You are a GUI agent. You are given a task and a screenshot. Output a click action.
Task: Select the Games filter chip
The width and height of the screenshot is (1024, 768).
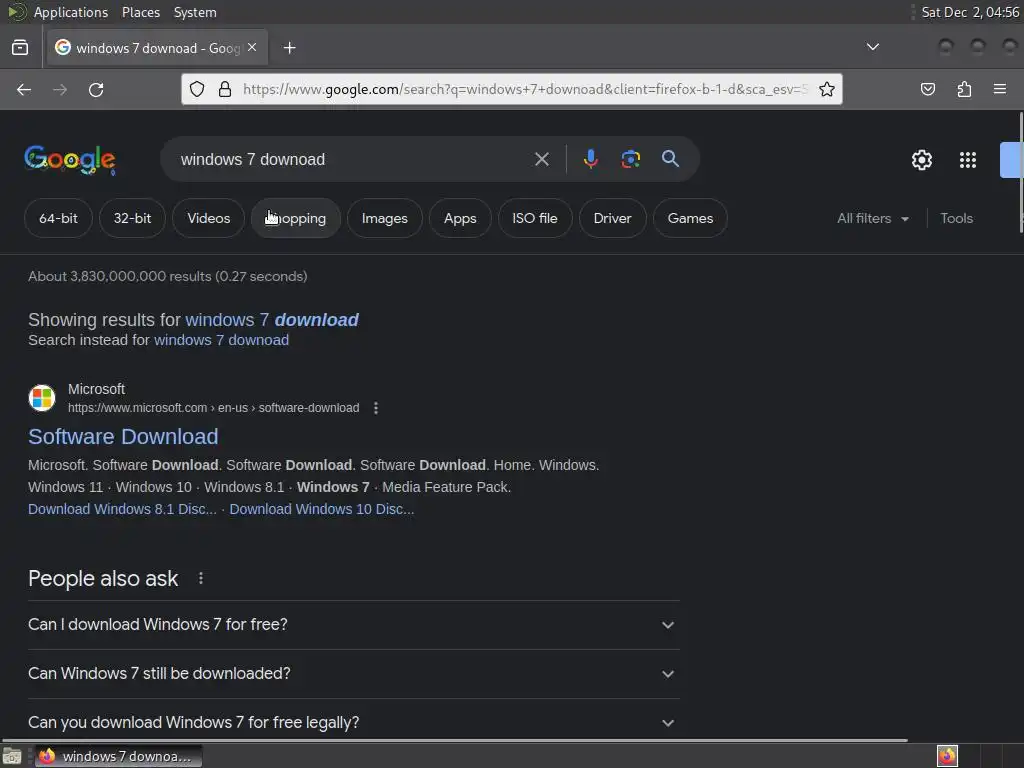coord(690,218)
